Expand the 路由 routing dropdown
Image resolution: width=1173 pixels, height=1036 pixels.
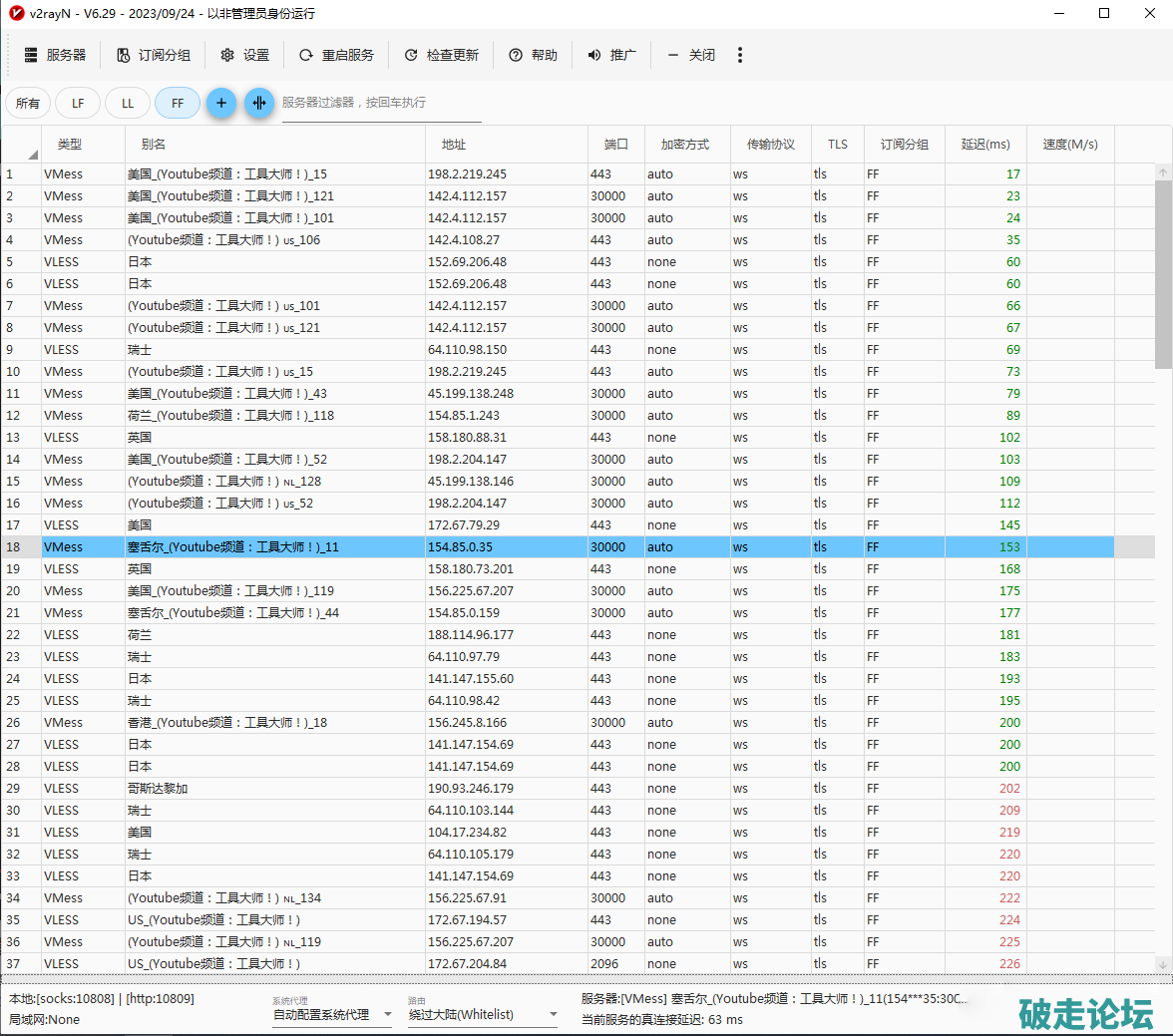pos(553,1015)
